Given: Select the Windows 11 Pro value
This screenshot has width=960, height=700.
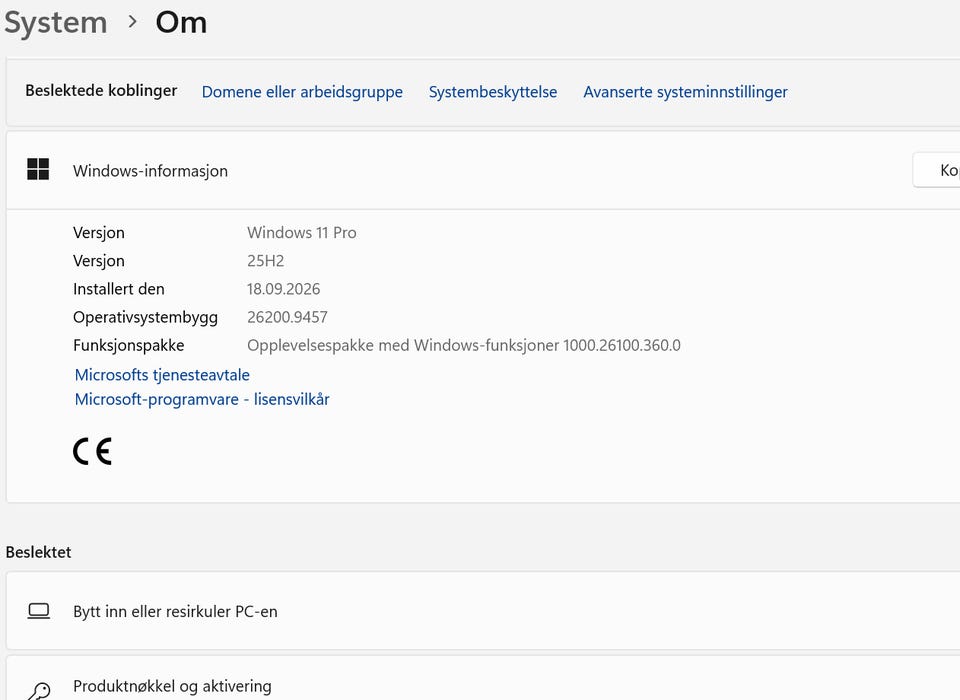Looking at the screenshot, I should 302,233.
